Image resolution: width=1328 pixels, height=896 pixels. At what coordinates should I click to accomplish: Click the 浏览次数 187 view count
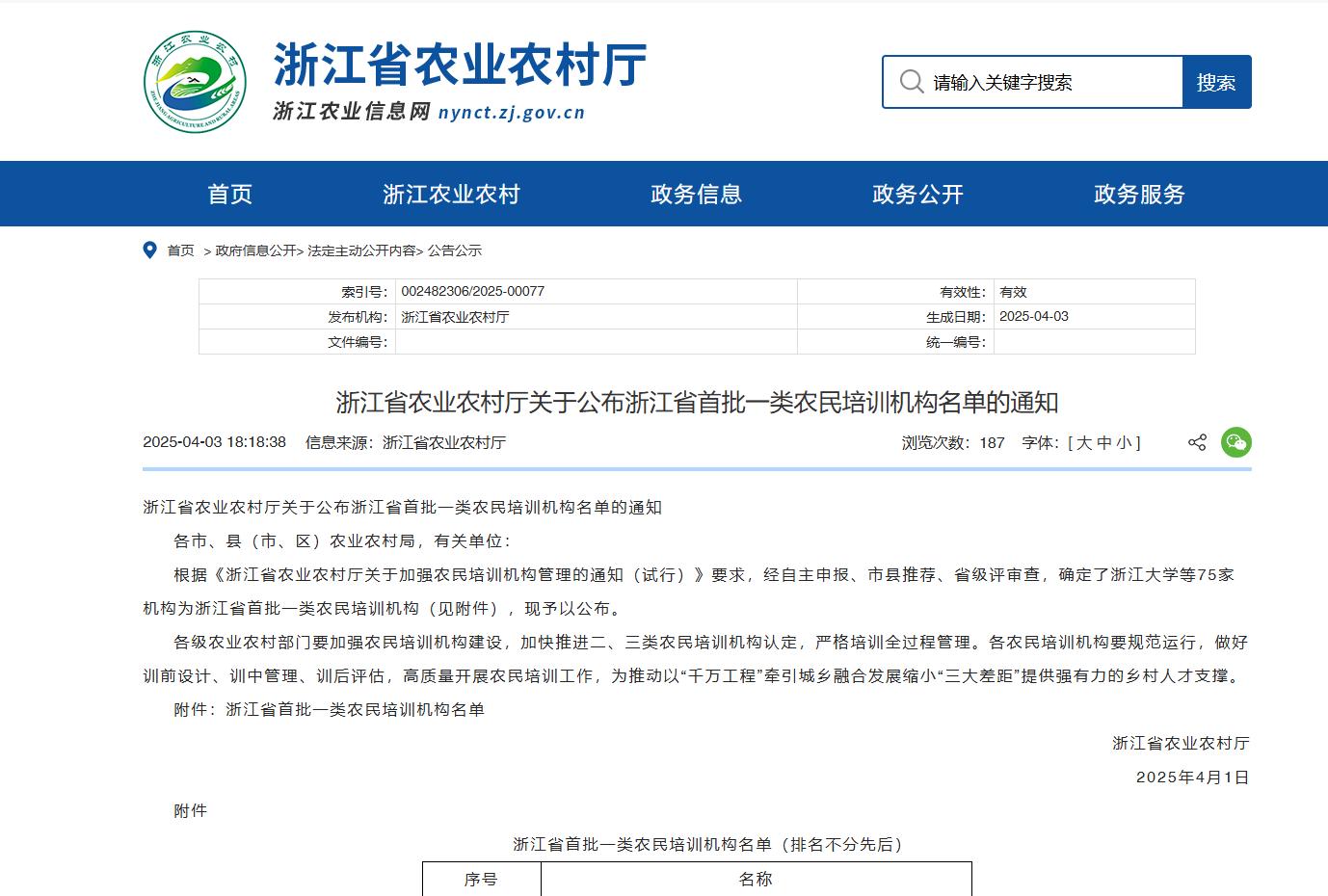[x=953, y=442]
